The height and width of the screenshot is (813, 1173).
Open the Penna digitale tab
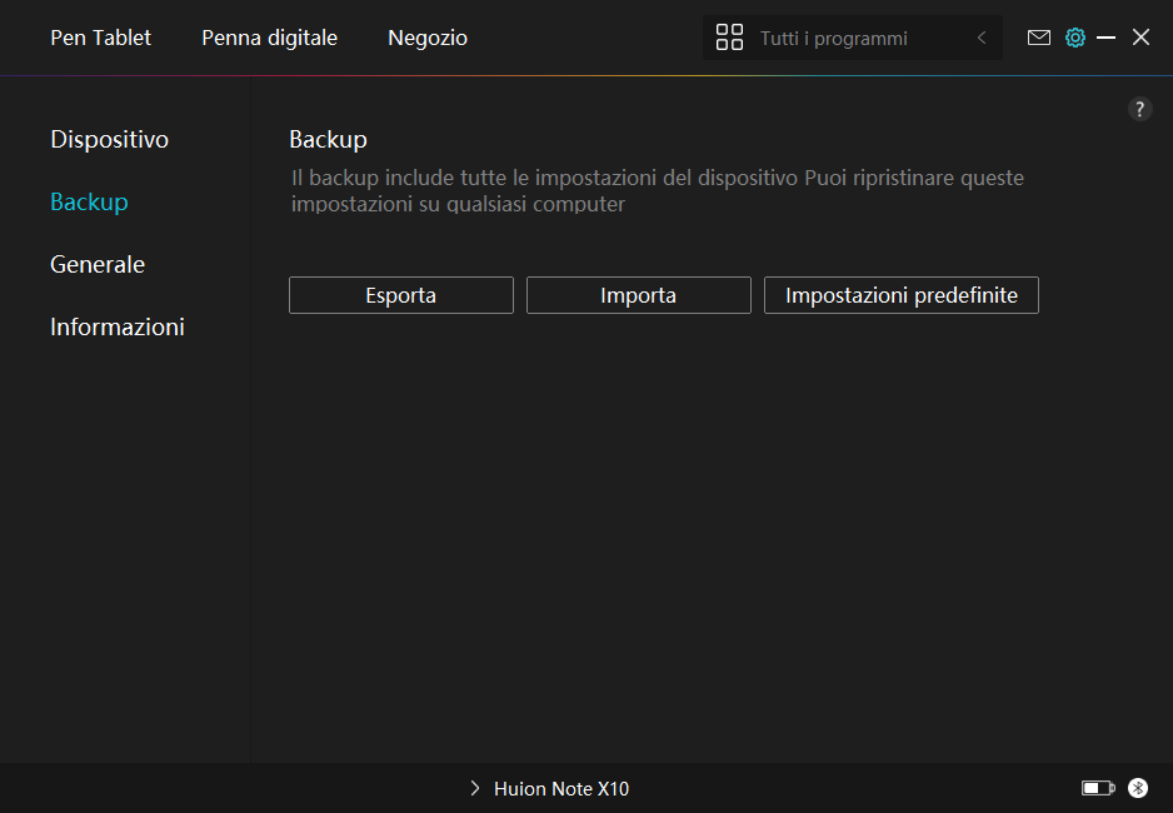point(269,38)
